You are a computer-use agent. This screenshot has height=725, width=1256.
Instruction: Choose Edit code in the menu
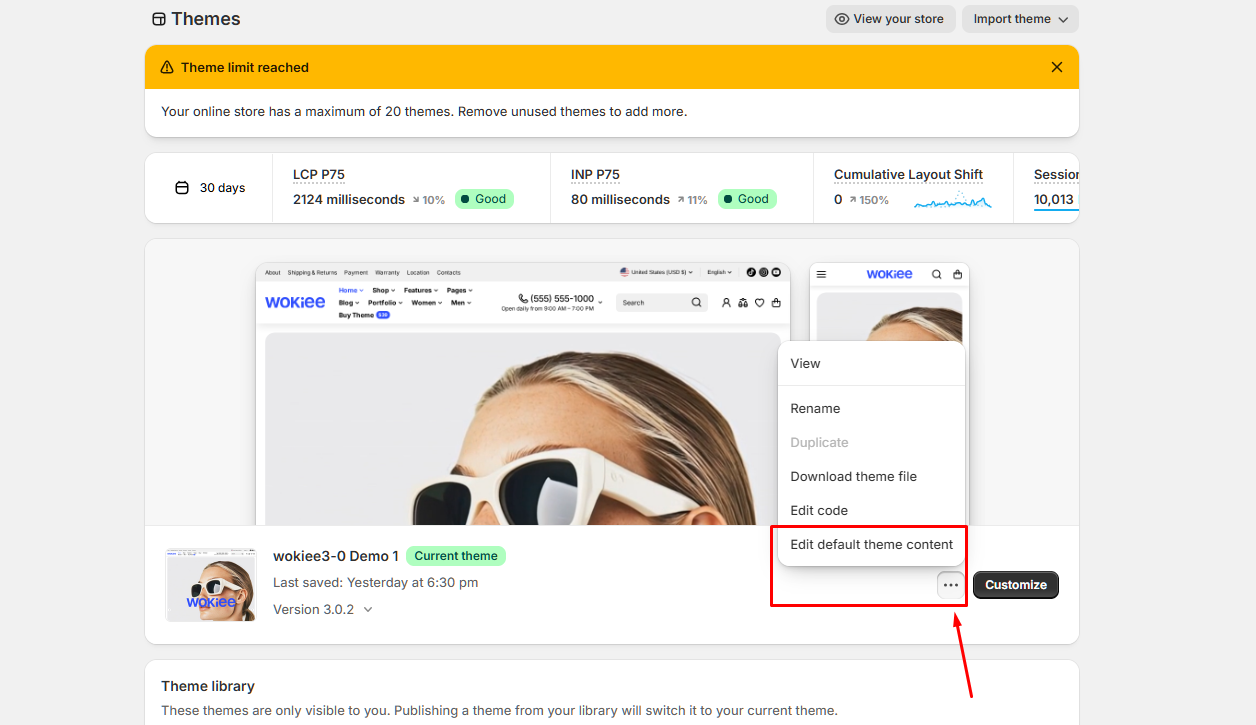(819, 510)
